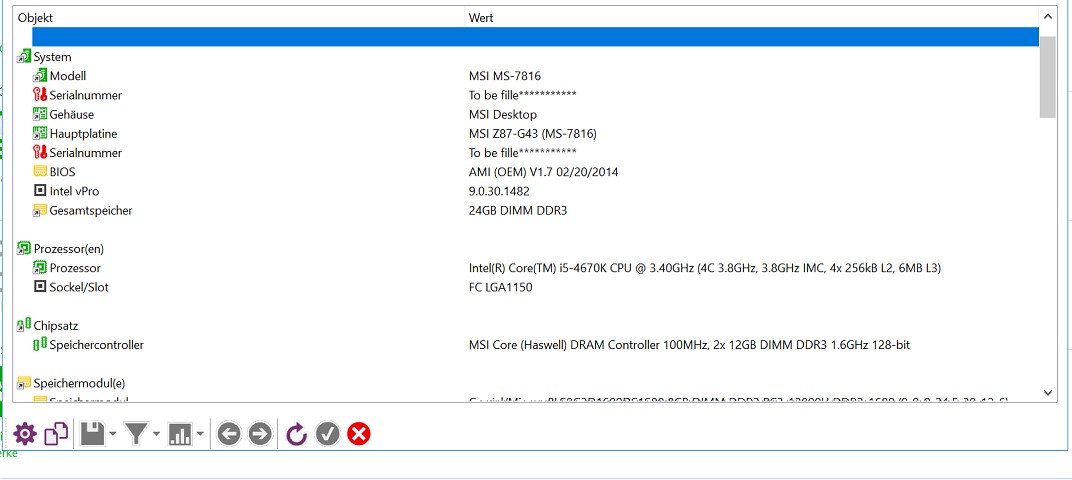The width and height of the screenshot is (1072, 480).
Task: Select the System category row
Action: click(x=526, y=57)
